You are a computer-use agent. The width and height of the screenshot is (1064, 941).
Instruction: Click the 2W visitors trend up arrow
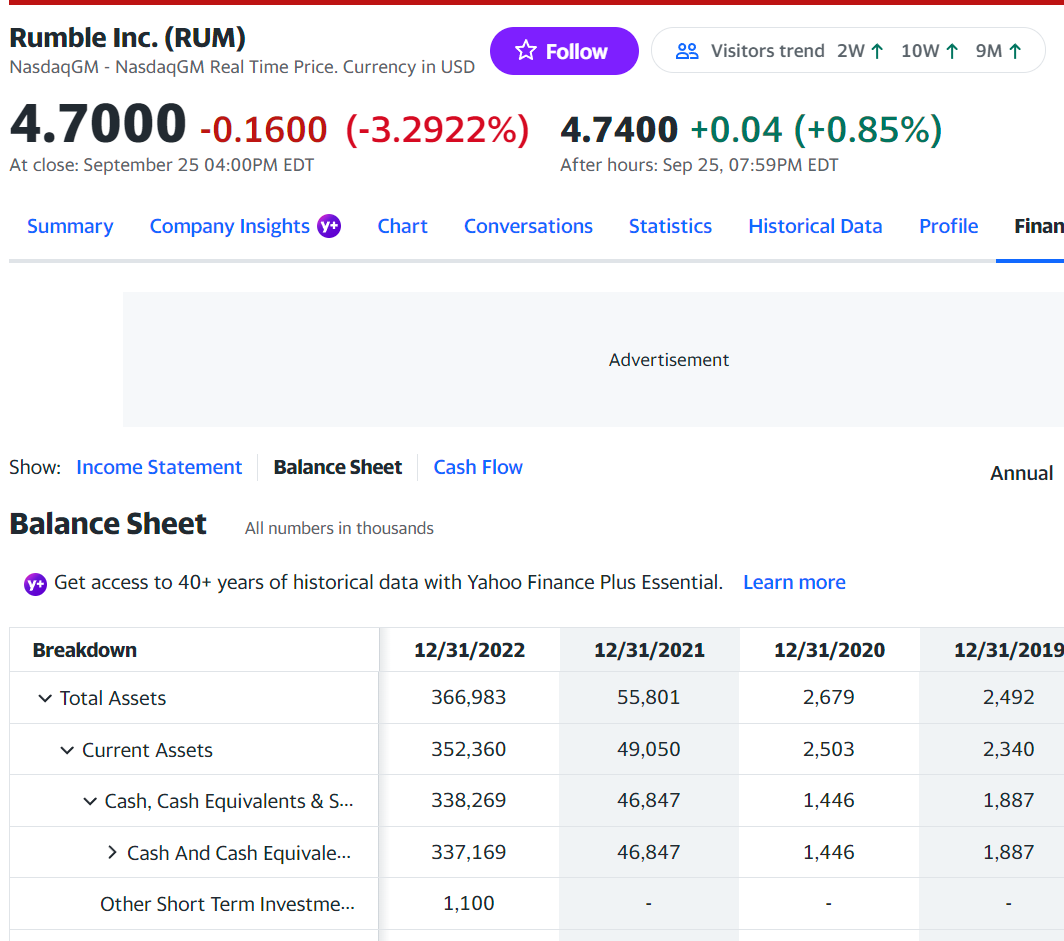pos(878,51)
